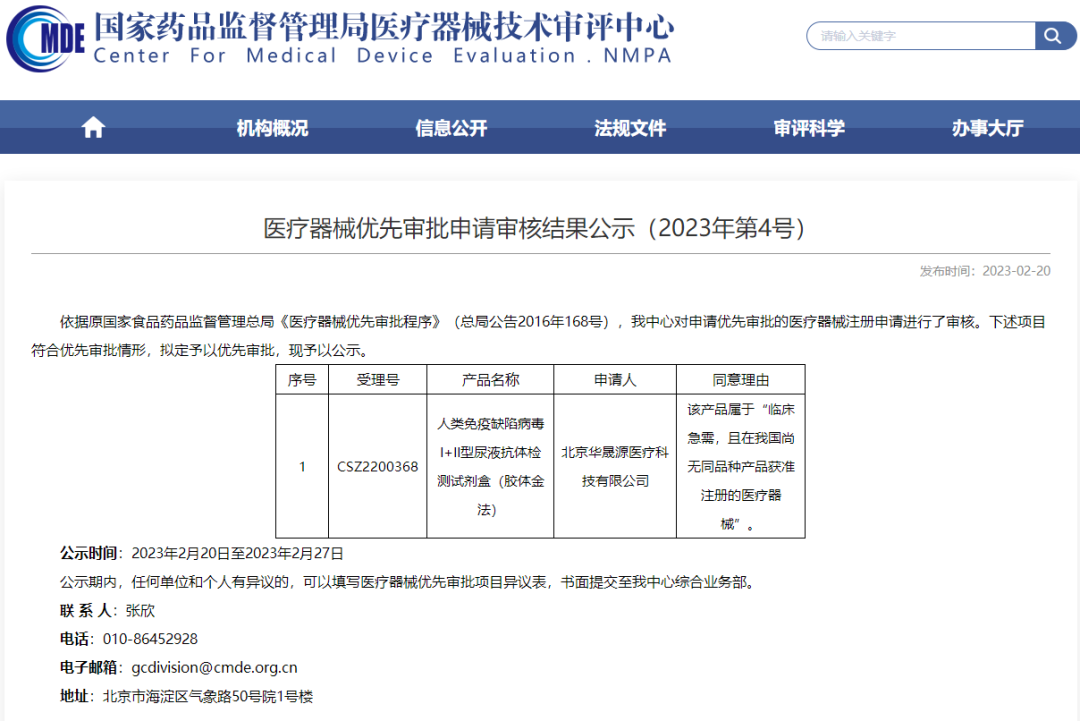Image resolution: width=1080 pixels, height=721 pixels.
Task: Open the 机构概况 menu
Action: coord(272,128)
